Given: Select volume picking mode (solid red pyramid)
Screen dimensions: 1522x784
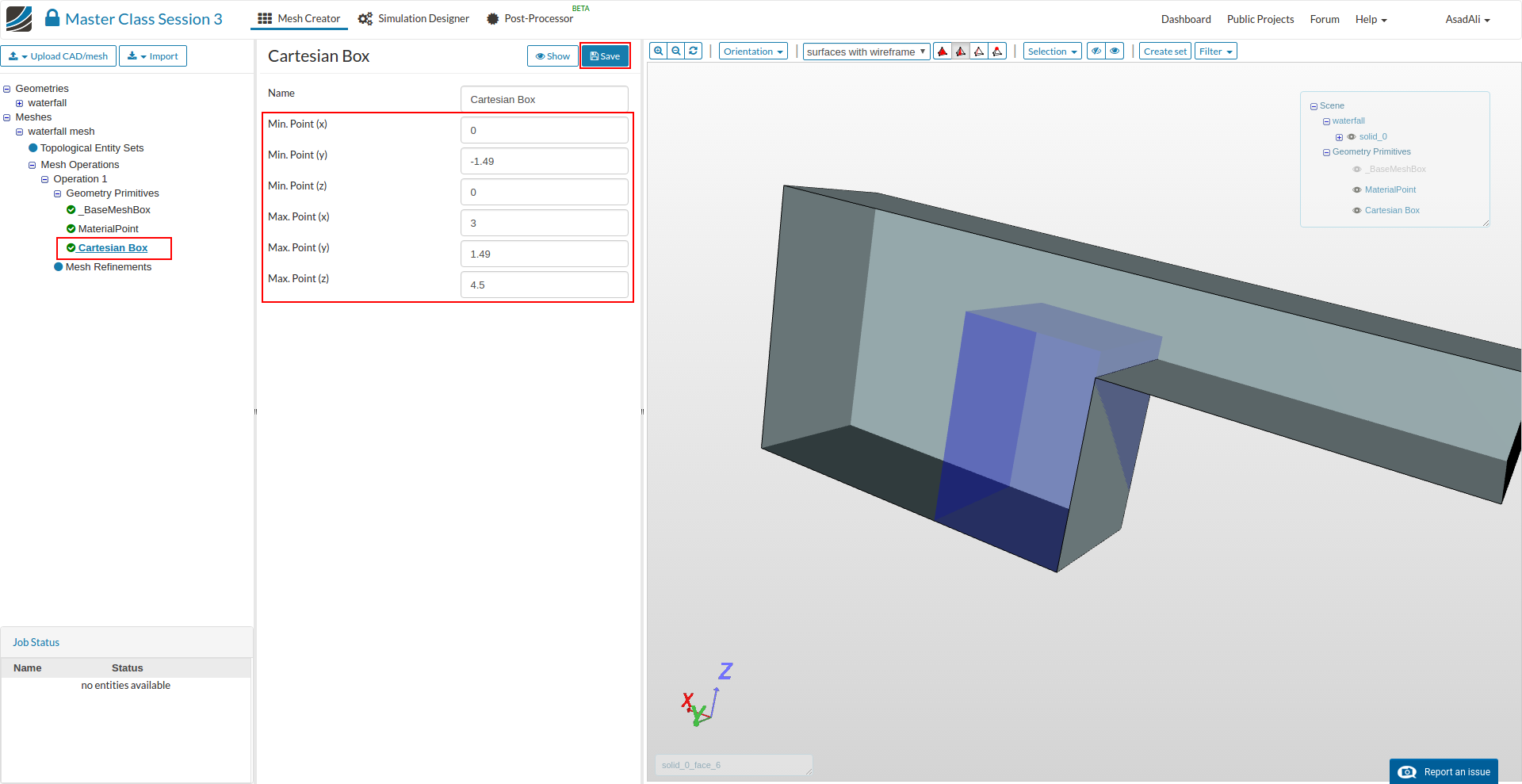Looking at the screenshot, I should pyautogui.click(x=943, y=52).
